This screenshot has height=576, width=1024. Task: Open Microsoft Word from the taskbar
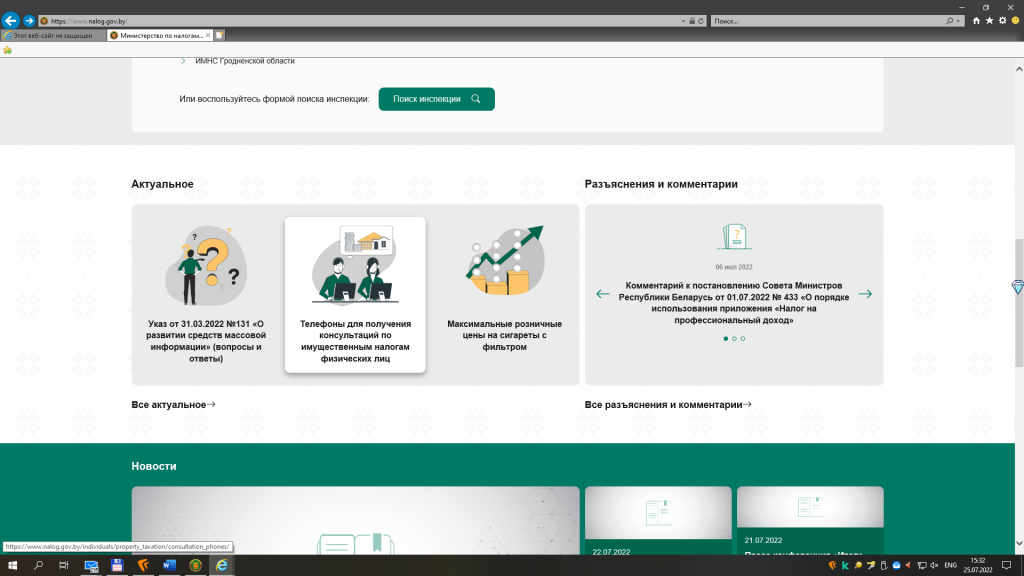tap(169, 566)
